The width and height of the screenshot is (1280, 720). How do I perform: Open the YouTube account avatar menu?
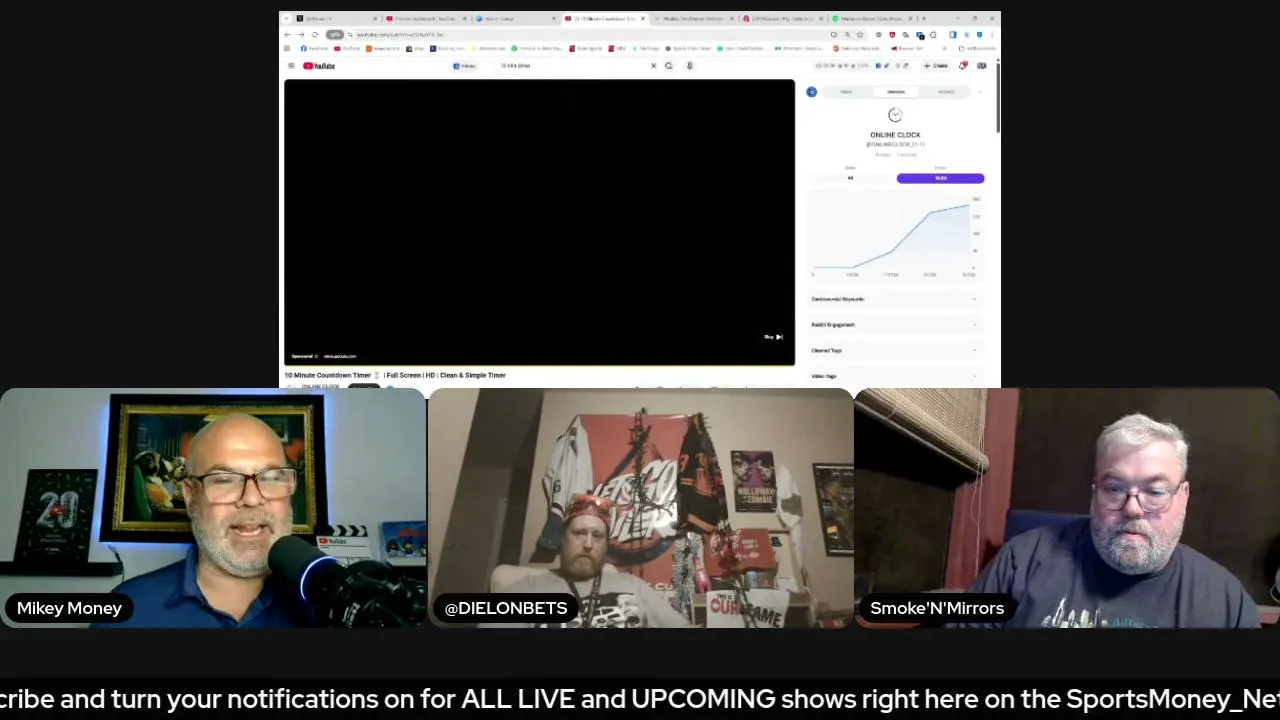pos(982,66)
